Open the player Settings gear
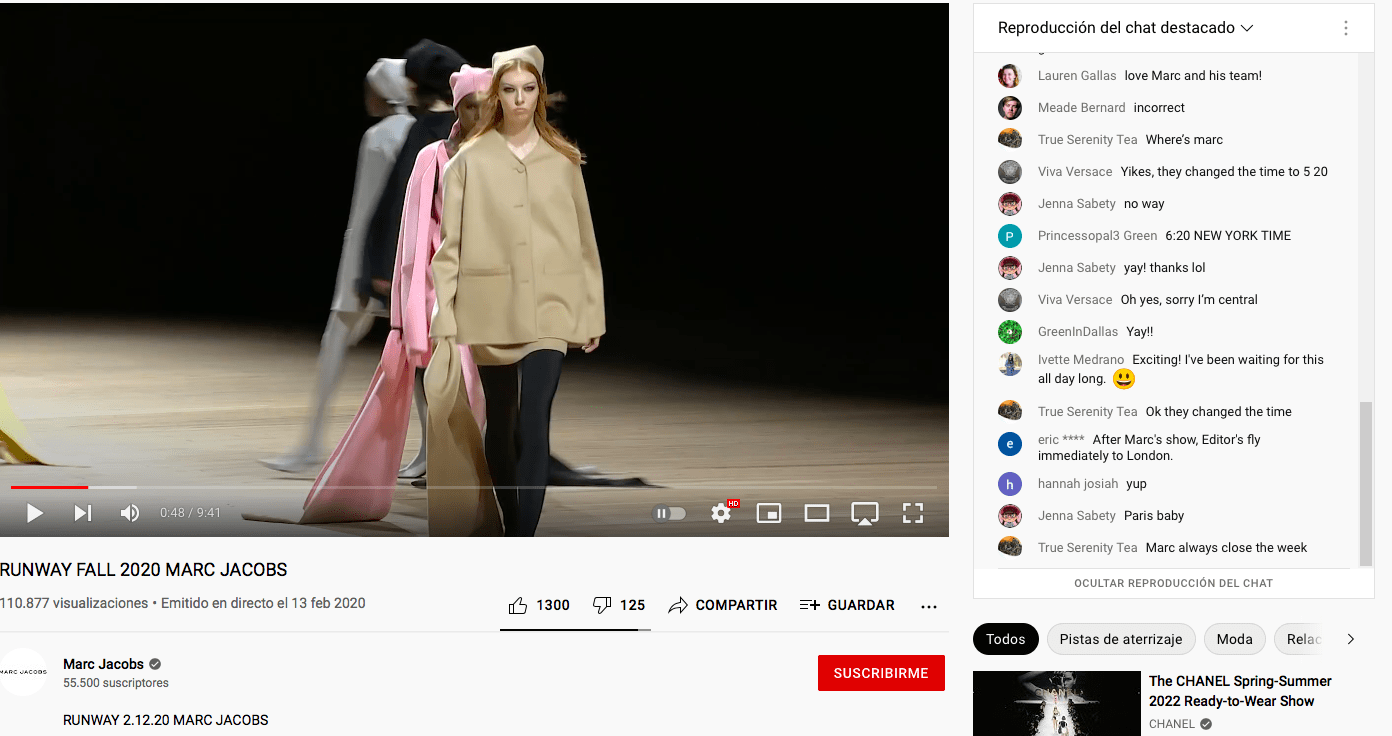Screen dimensions: 1392x736 pos(721,512)
